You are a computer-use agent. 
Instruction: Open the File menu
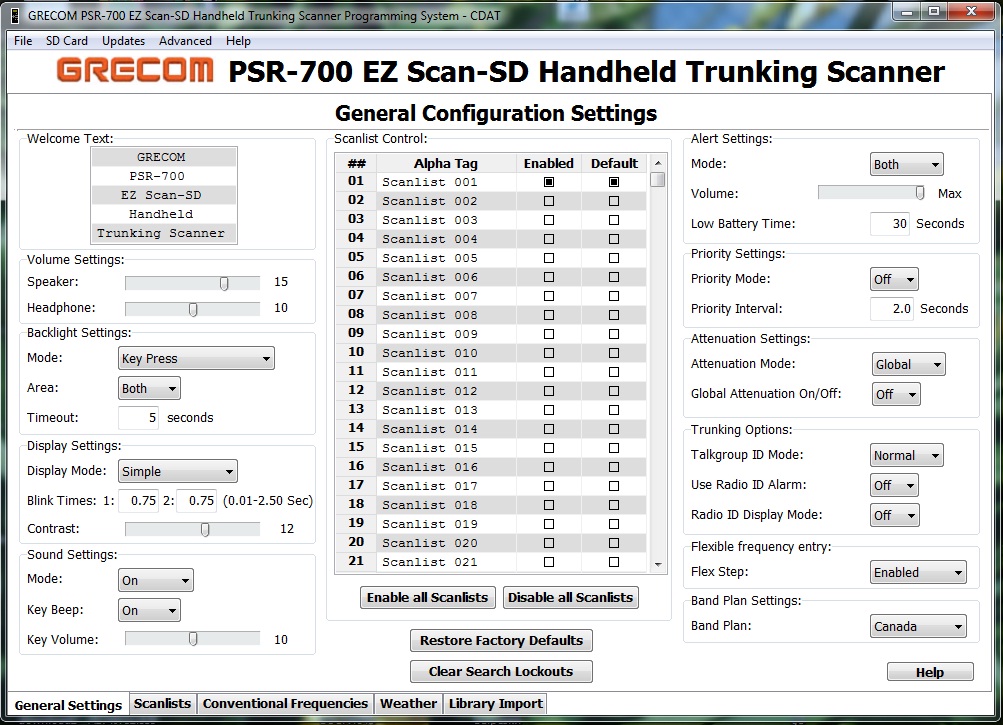tap(23, 41)
